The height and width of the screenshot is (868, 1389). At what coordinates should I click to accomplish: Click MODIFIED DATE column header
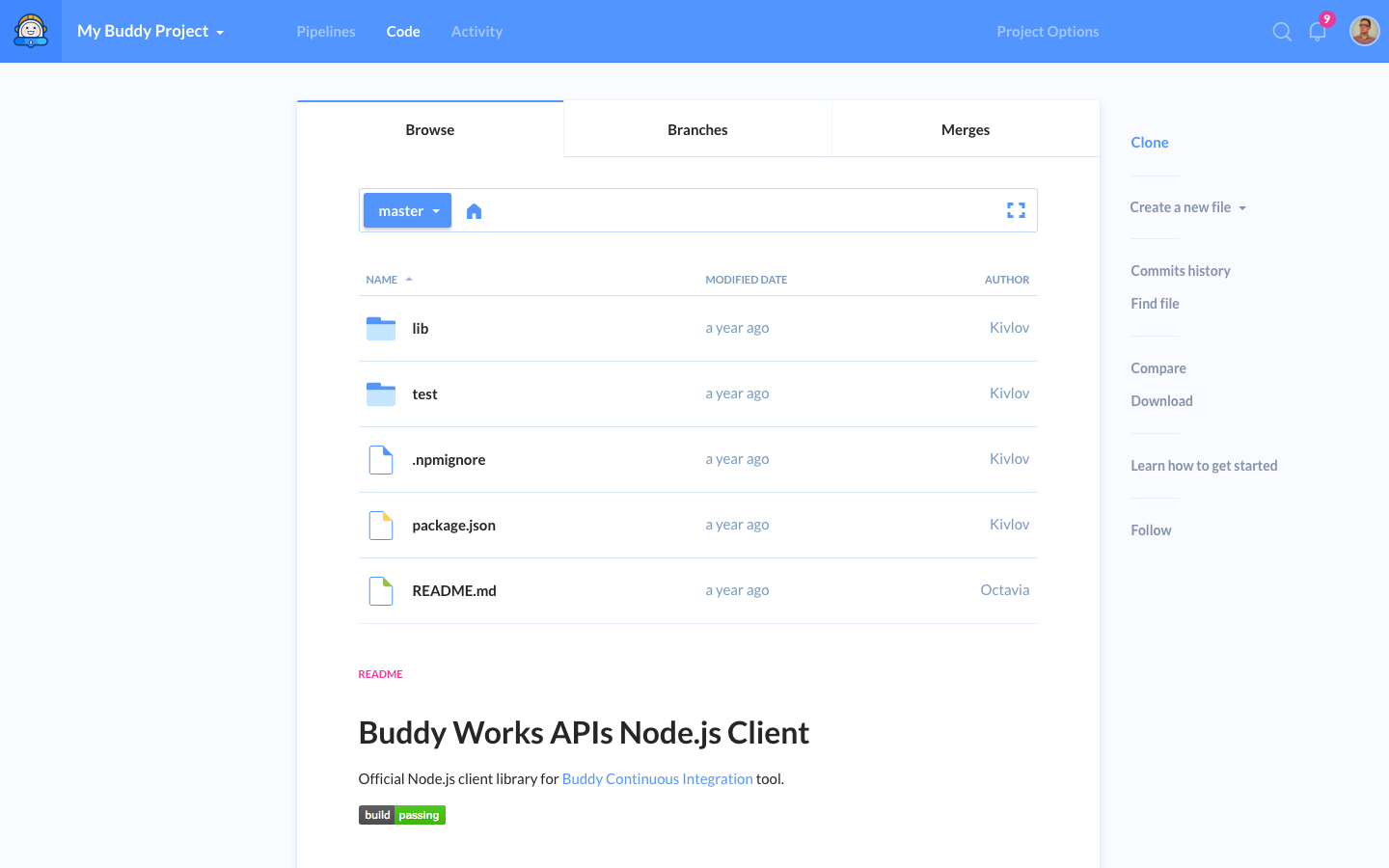(746, 280)
